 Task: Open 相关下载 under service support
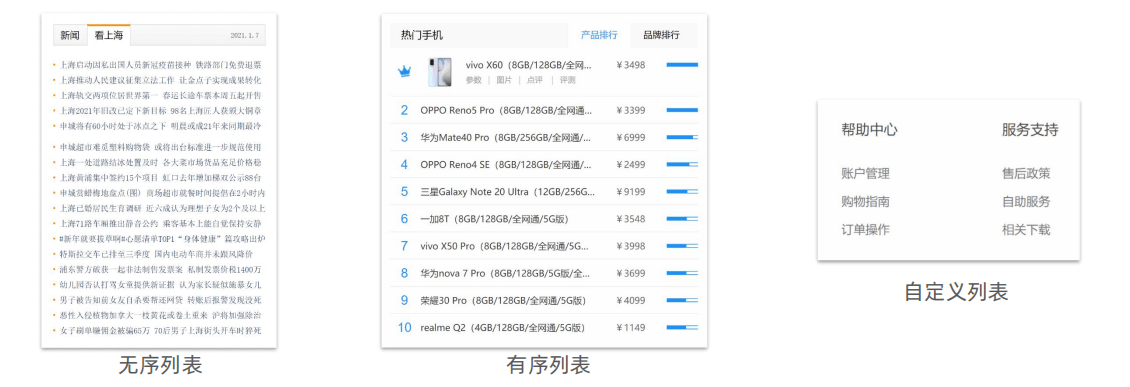pyautogui.click(x=1026, y=230)
